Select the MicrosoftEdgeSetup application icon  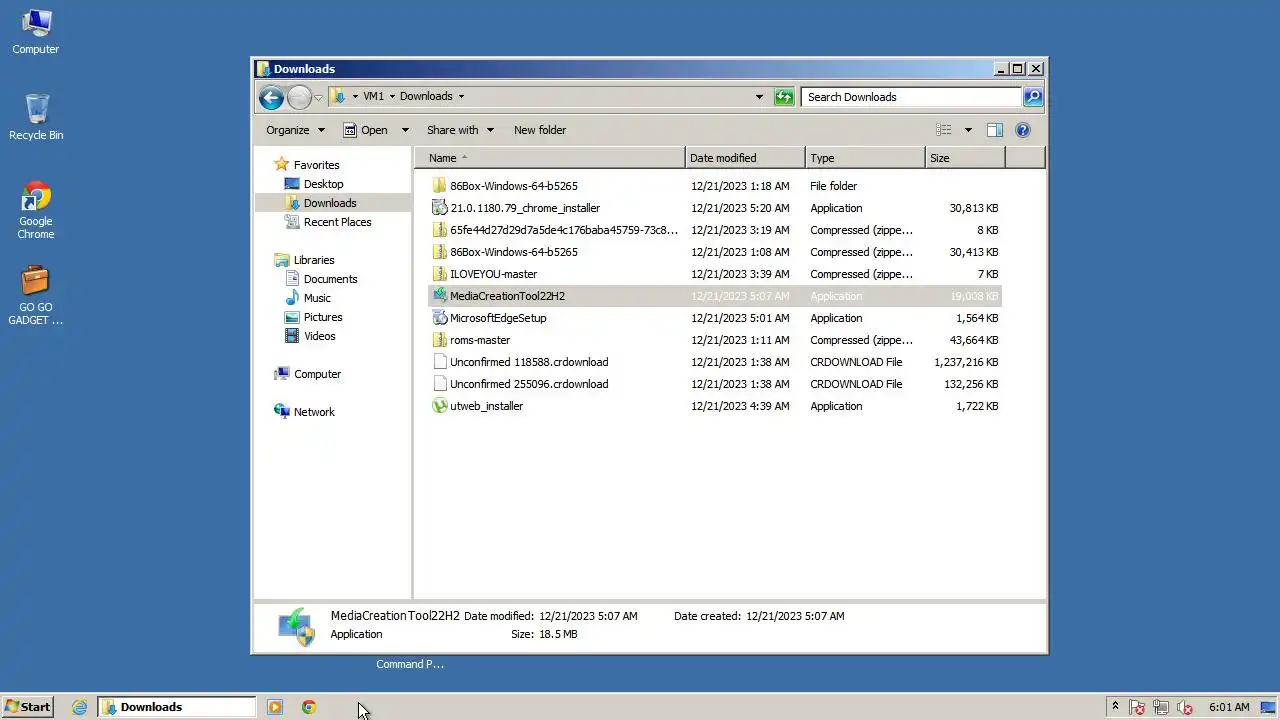[x=439, y=318]
